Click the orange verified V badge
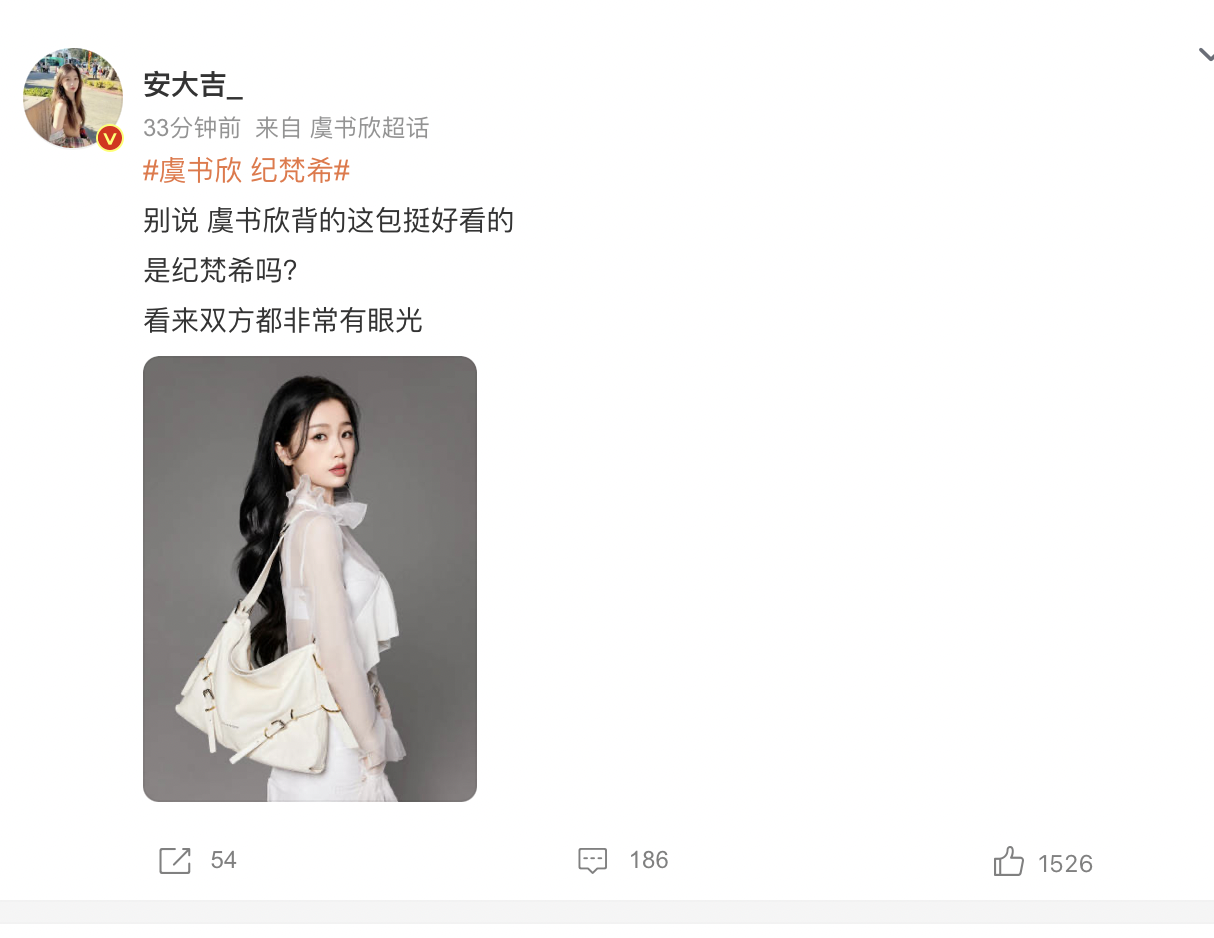Image resolution: width=1214 pixels, height=938 pixels. click(x=110, y=138)
